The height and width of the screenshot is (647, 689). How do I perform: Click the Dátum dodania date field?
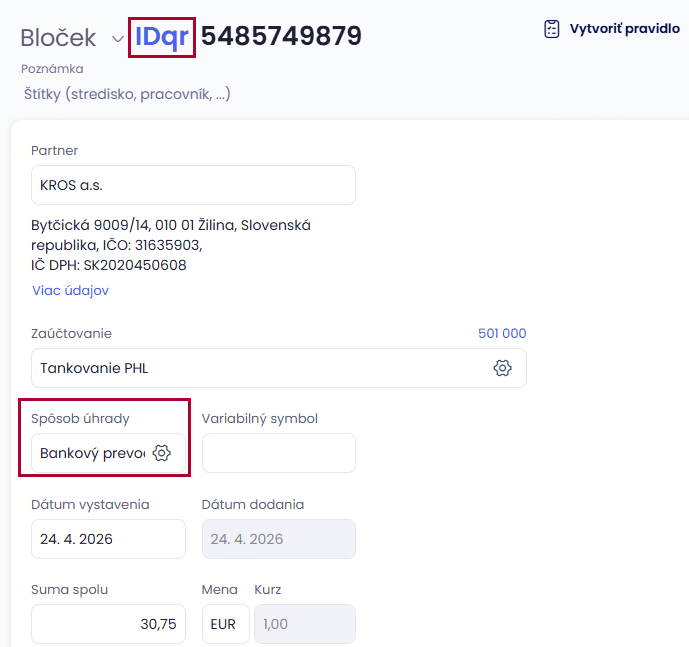click(278, 539)
